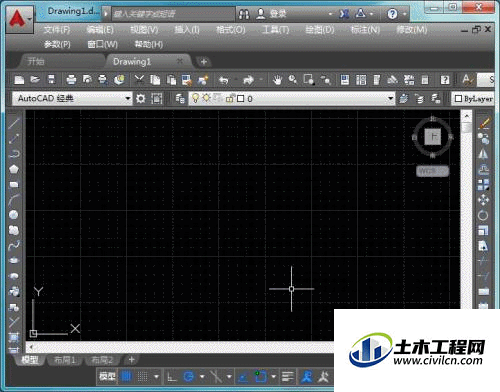Select the Line tool in draw toolbar
This screenshot has height=392, width=500.
pos(14,123)
